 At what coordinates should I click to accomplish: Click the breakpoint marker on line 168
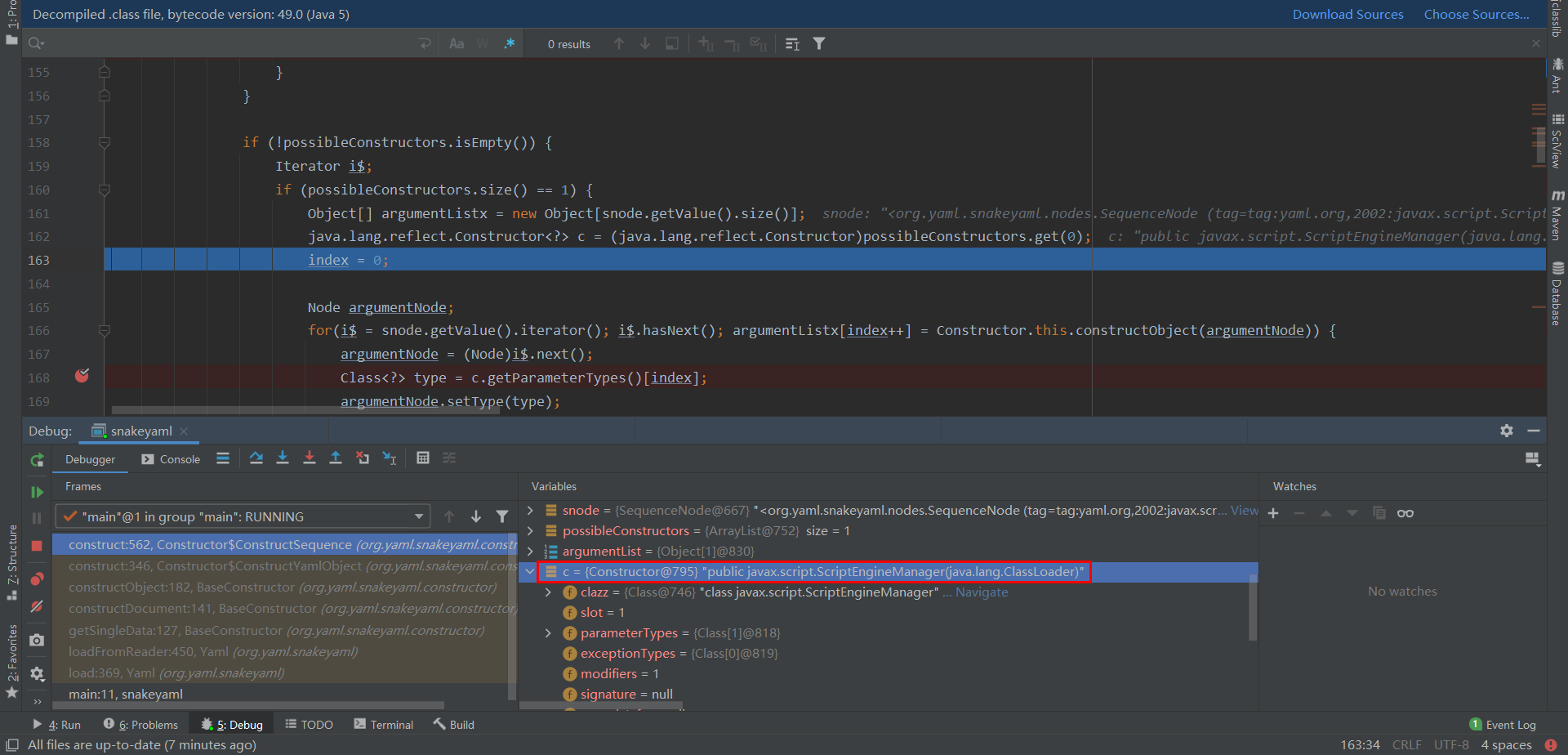82,376
